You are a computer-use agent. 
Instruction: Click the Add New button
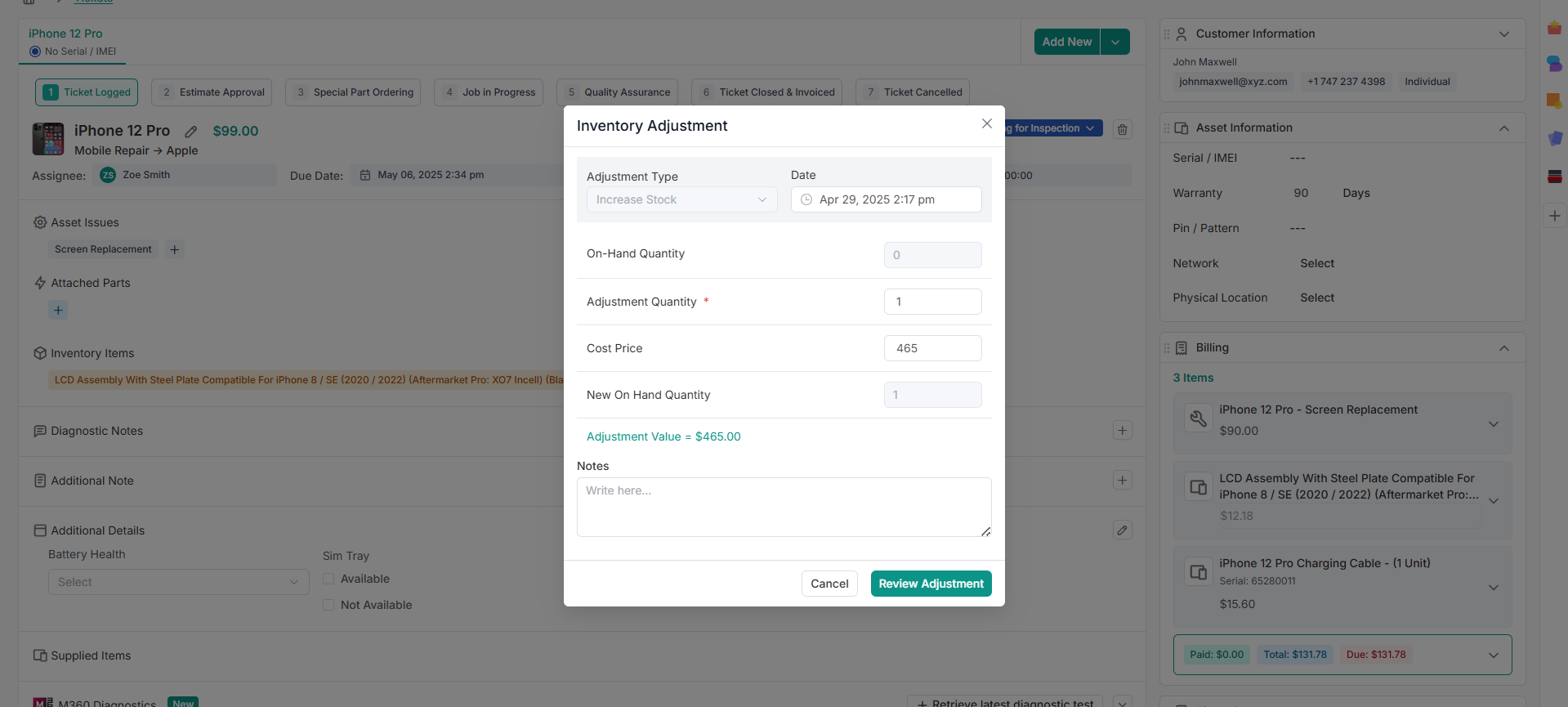pos(1066,42)
